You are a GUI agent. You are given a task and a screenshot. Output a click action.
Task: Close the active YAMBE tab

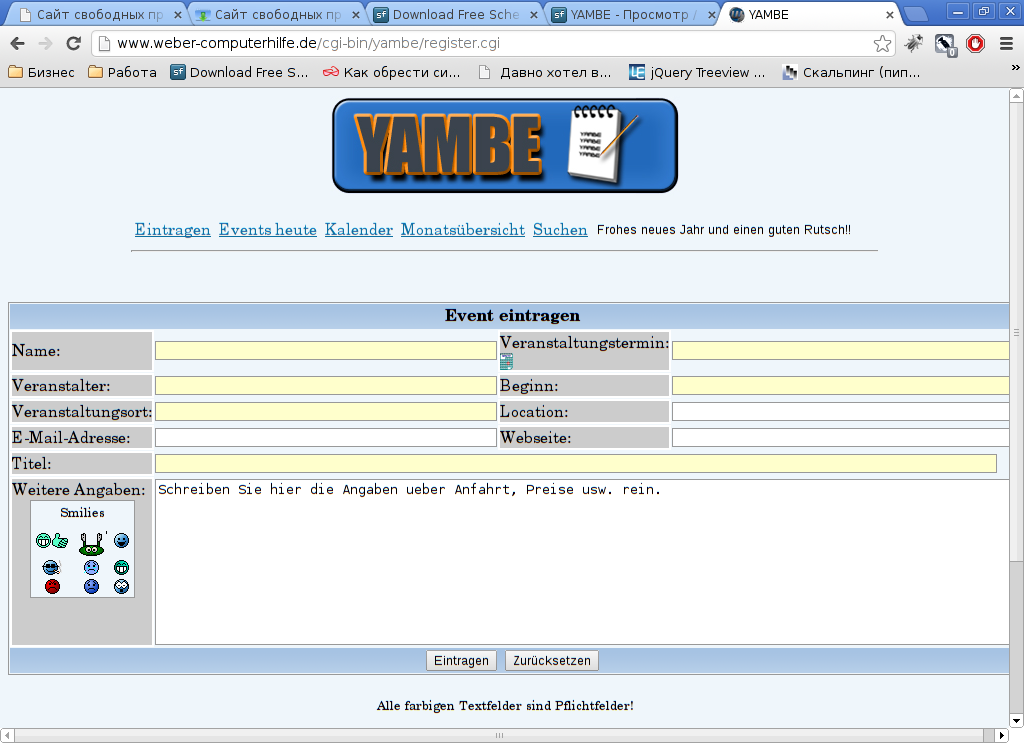tap(889, 15)
